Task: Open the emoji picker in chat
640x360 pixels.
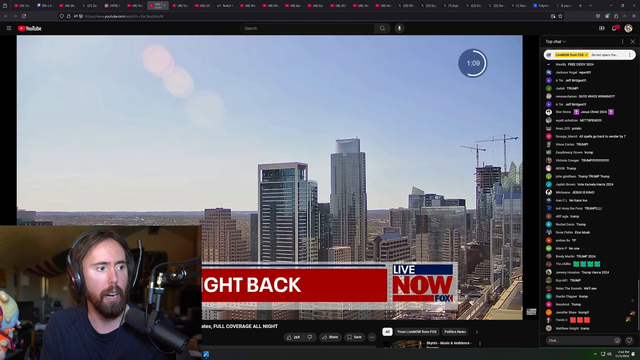Action: pos(617,340)
